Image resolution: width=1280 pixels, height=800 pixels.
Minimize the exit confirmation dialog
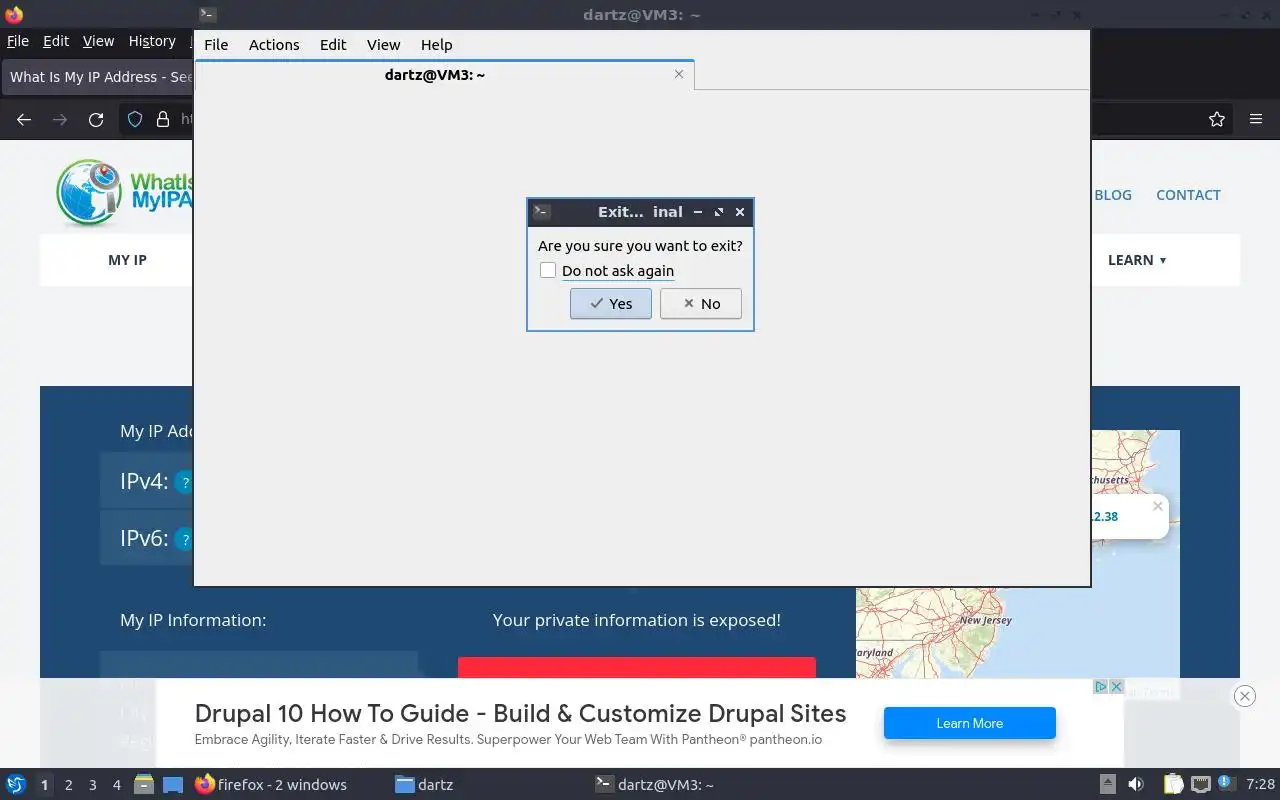click(x=698, y=212)
